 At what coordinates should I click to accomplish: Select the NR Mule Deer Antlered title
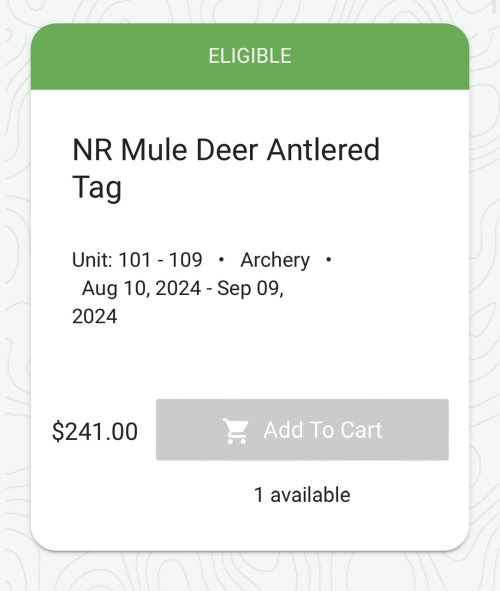click(x=226, y=150)
